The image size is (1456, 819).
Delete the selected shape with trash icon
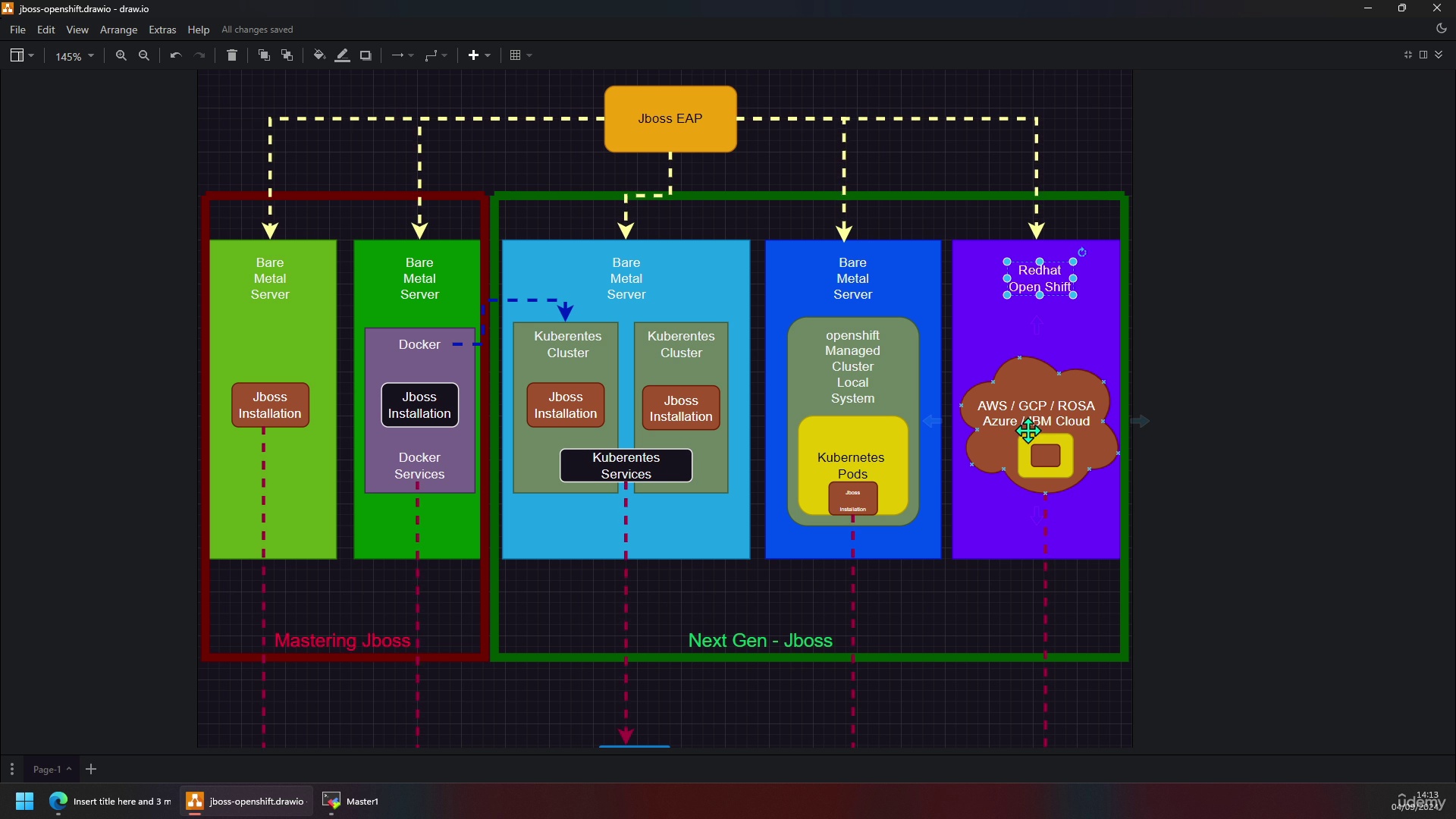coord(232,55)
